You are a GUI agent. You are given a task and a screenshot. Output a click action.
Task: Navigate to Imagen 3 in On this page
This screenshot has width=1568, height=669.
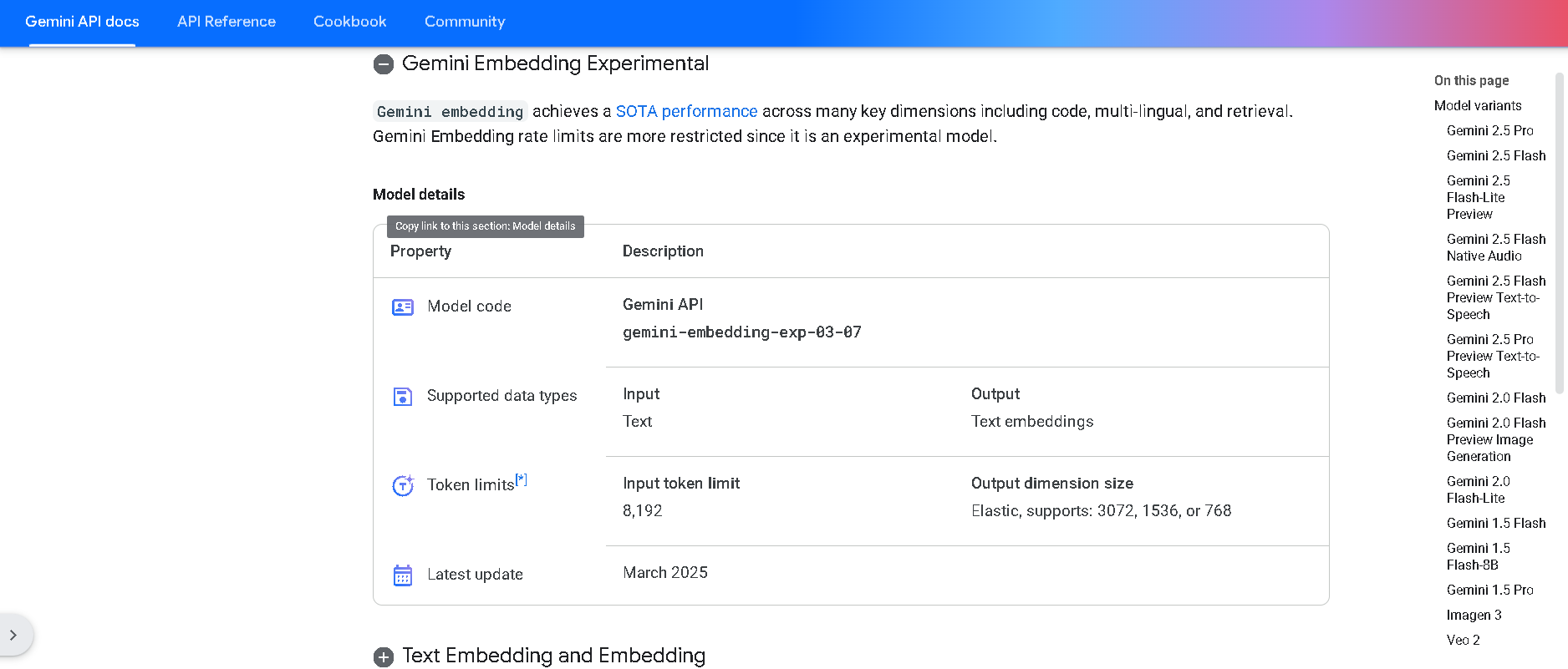[x=1474, y=615]
